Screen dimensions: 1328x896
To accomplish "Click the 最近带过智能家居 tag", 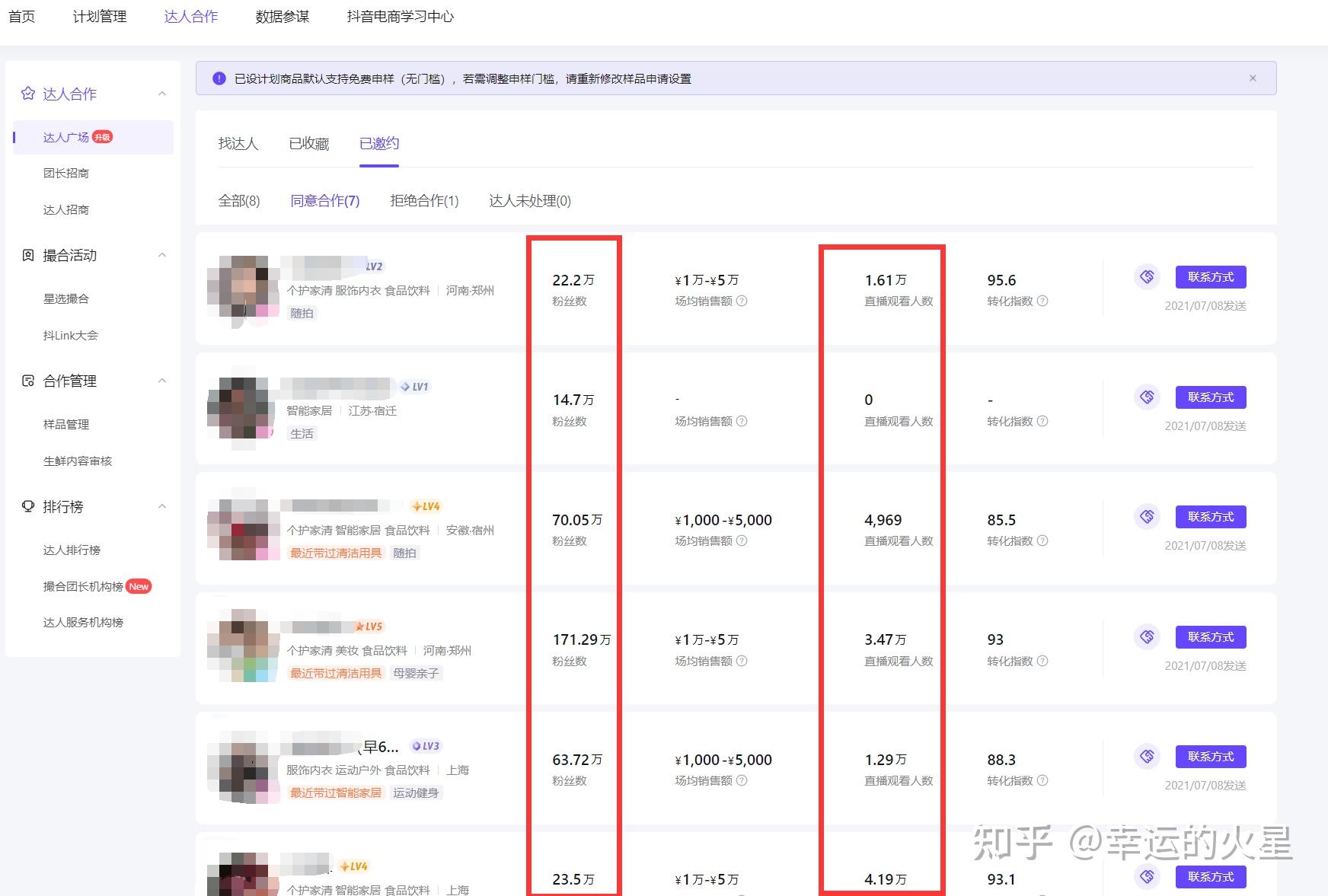I will [336, 792].
